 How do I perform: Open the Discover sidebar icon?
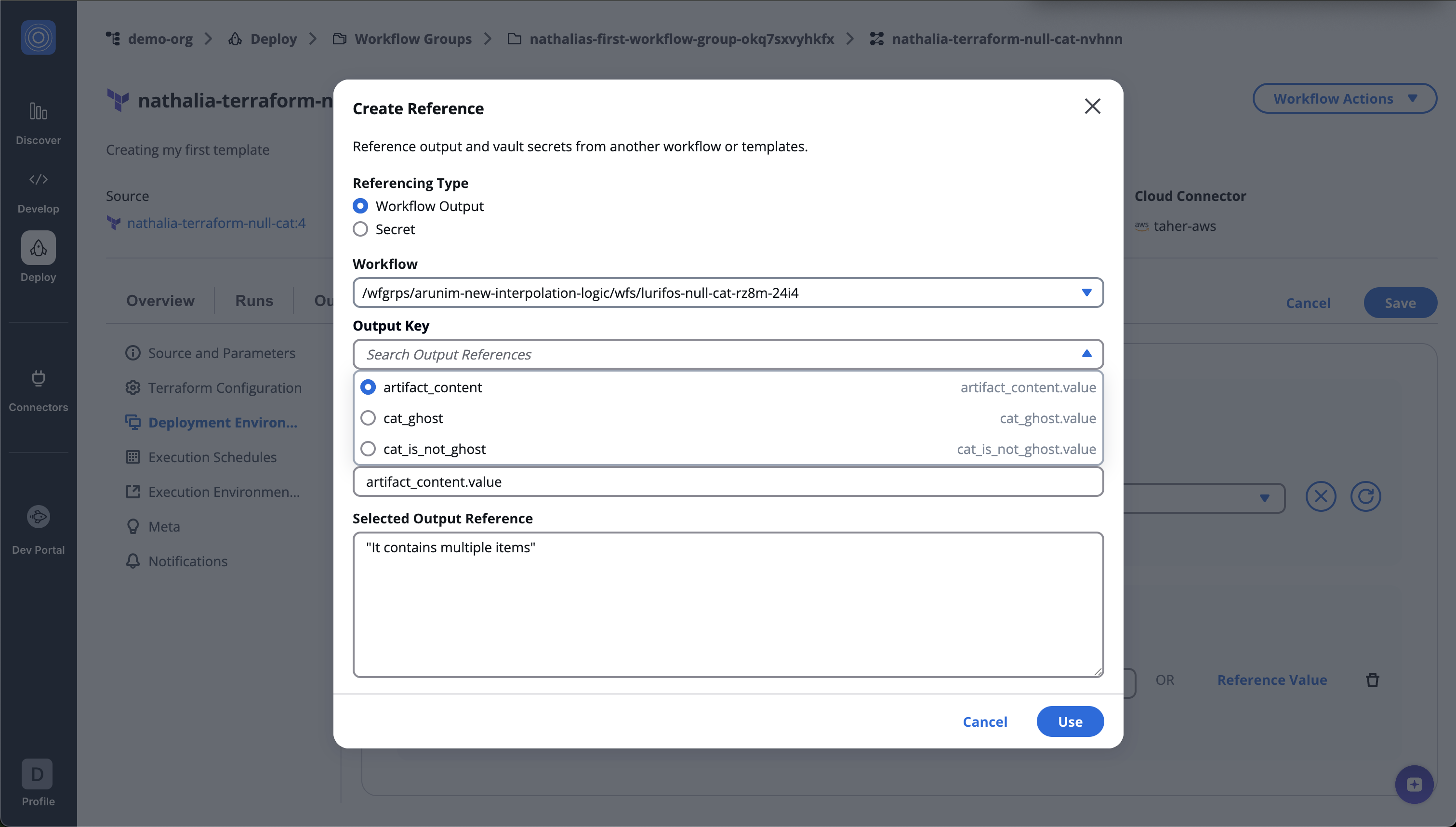(x=38, y=112)
